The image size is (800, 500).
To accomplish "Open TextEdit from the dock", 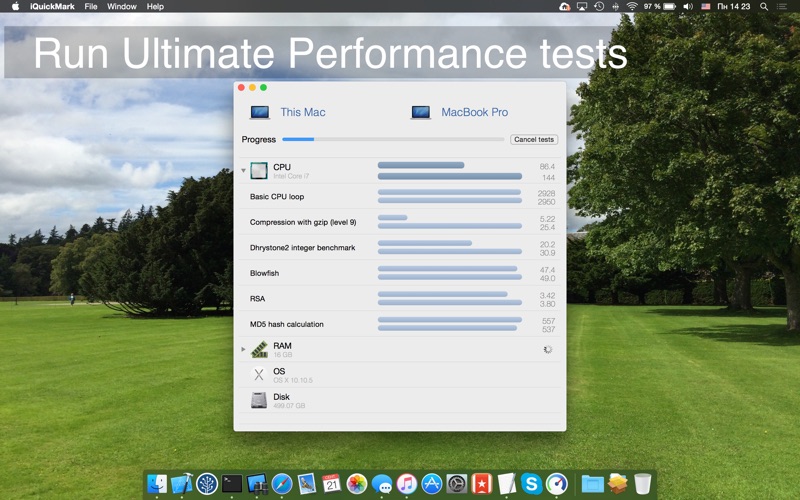I will [507, 484].
